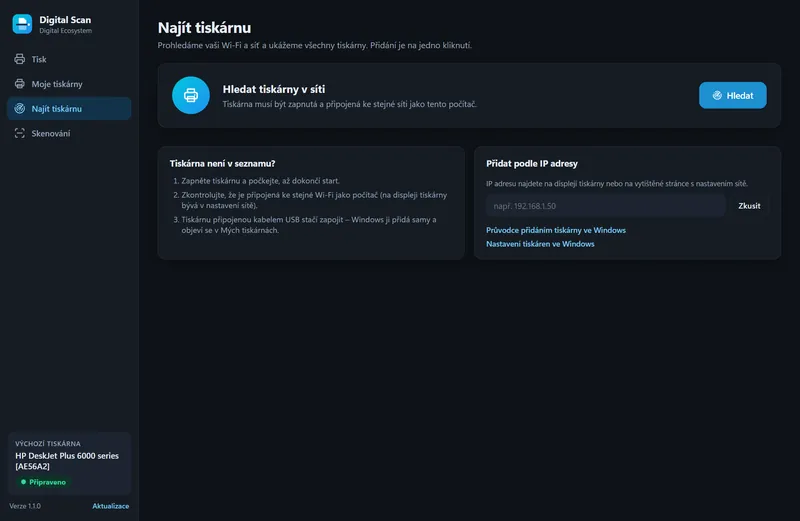Click the Moje tiskárny printer icon

click(x=19, y=84)
